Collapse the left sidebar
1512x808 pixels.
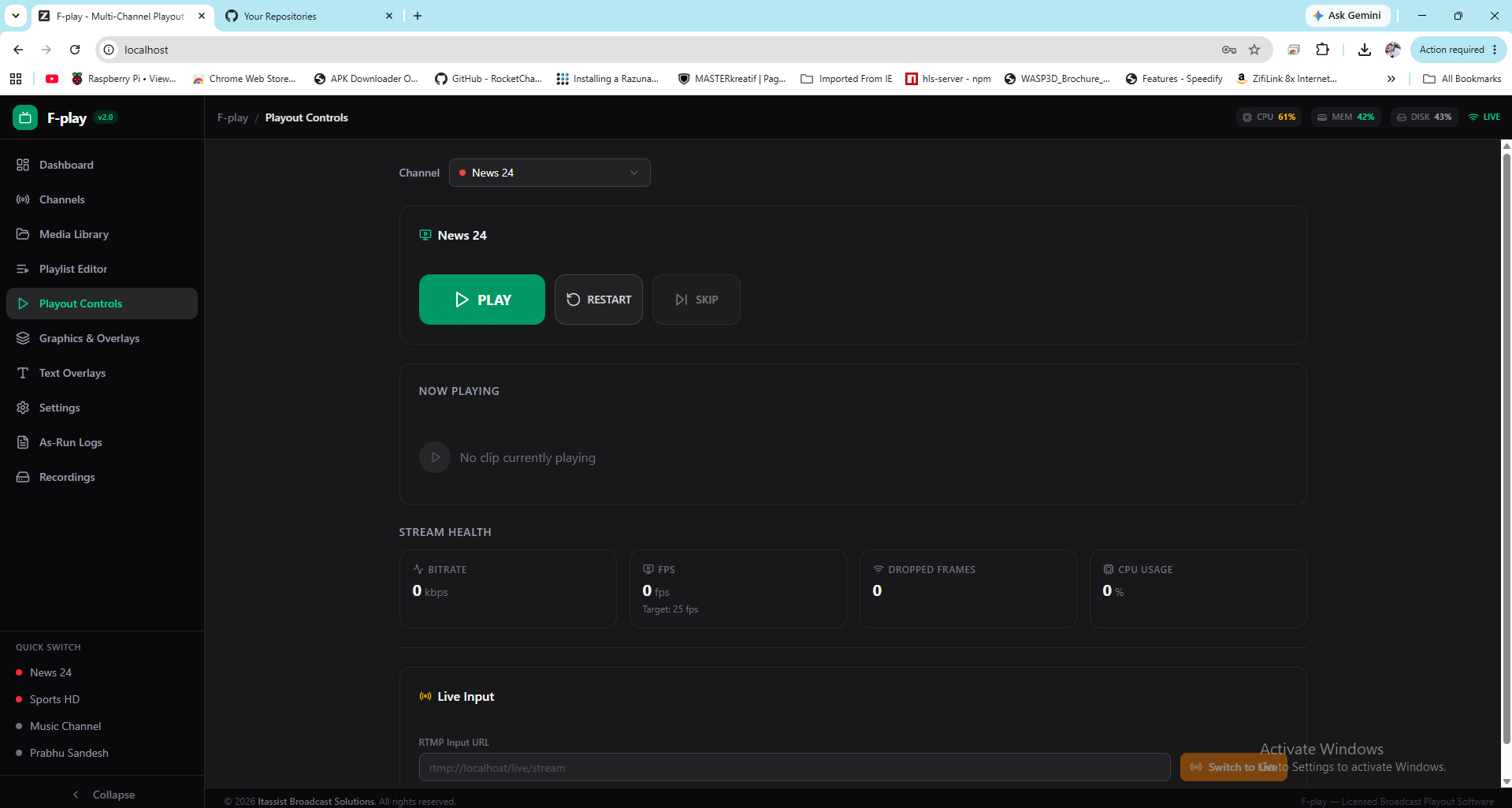pyautogui.click(x=102, y=795)
